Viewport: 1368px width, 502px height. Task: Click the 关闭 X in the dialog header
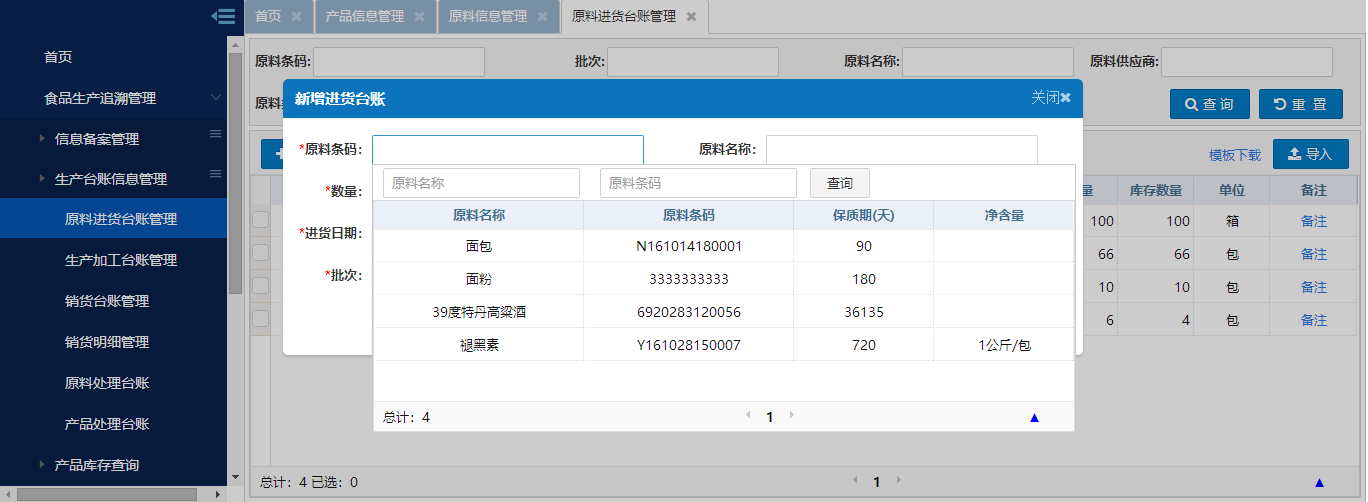click(x=1065, y=98)
